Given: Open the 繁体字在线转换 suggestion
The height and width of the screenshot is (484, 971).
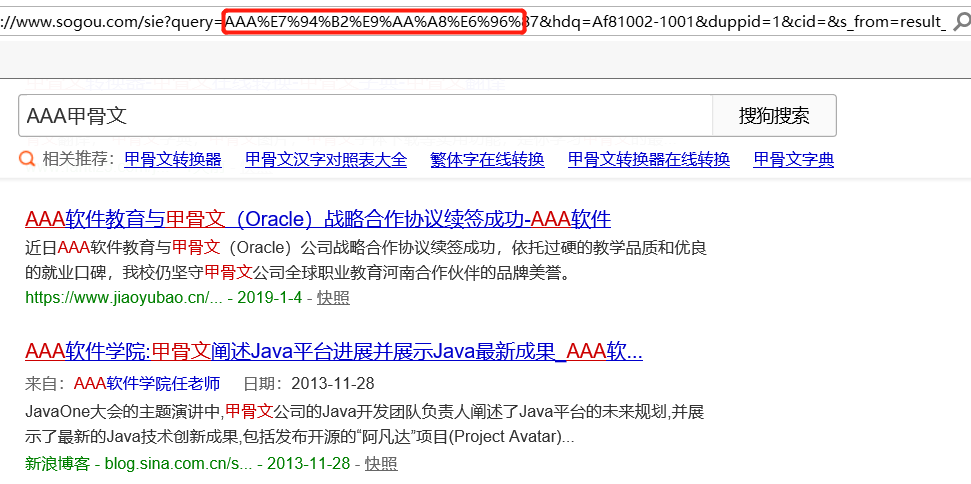Looking at the screenshot, I should click(487, 160).
